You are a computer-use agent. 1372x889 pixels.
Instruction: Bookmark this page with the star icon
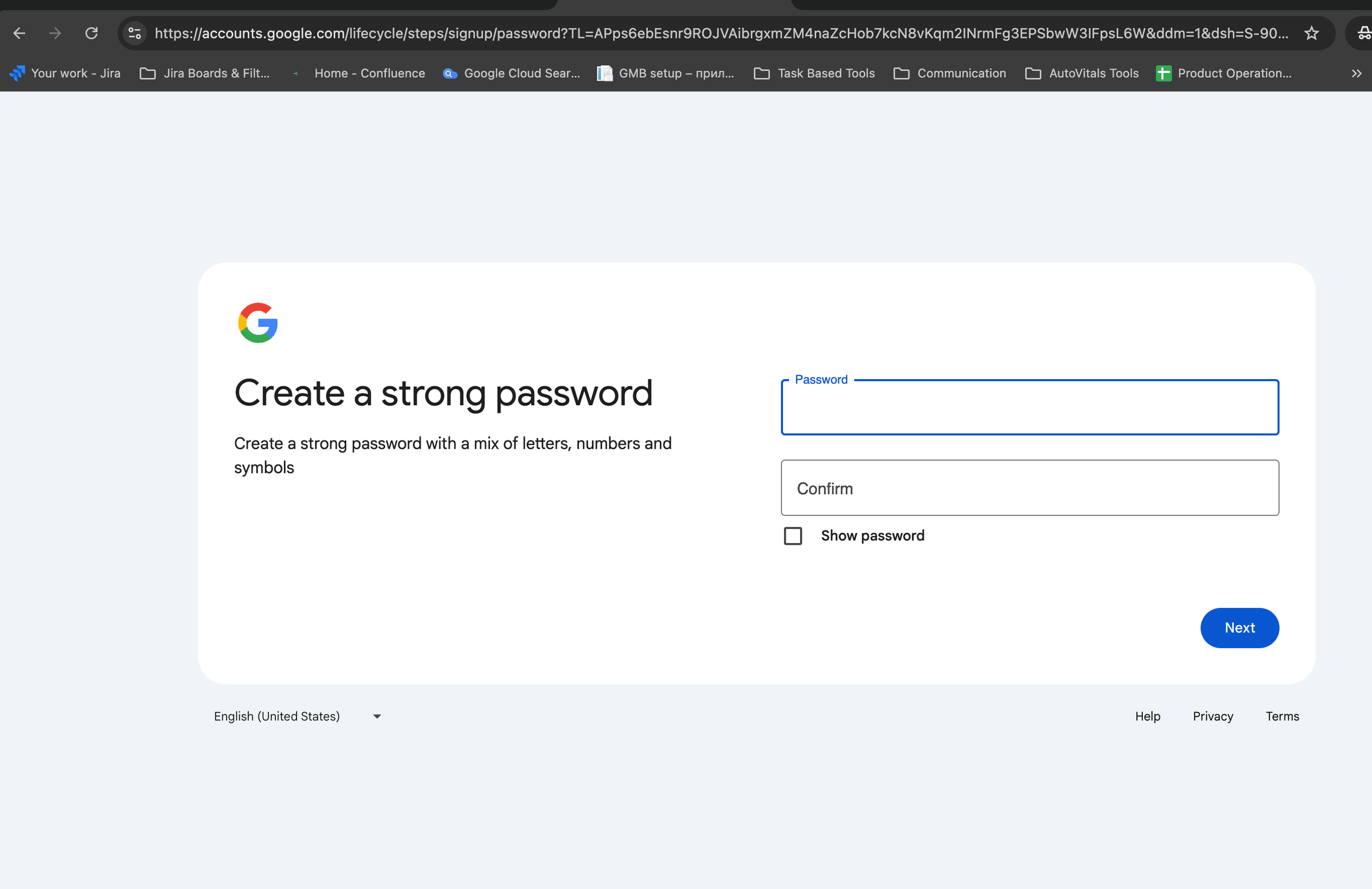coord(1311,33)
